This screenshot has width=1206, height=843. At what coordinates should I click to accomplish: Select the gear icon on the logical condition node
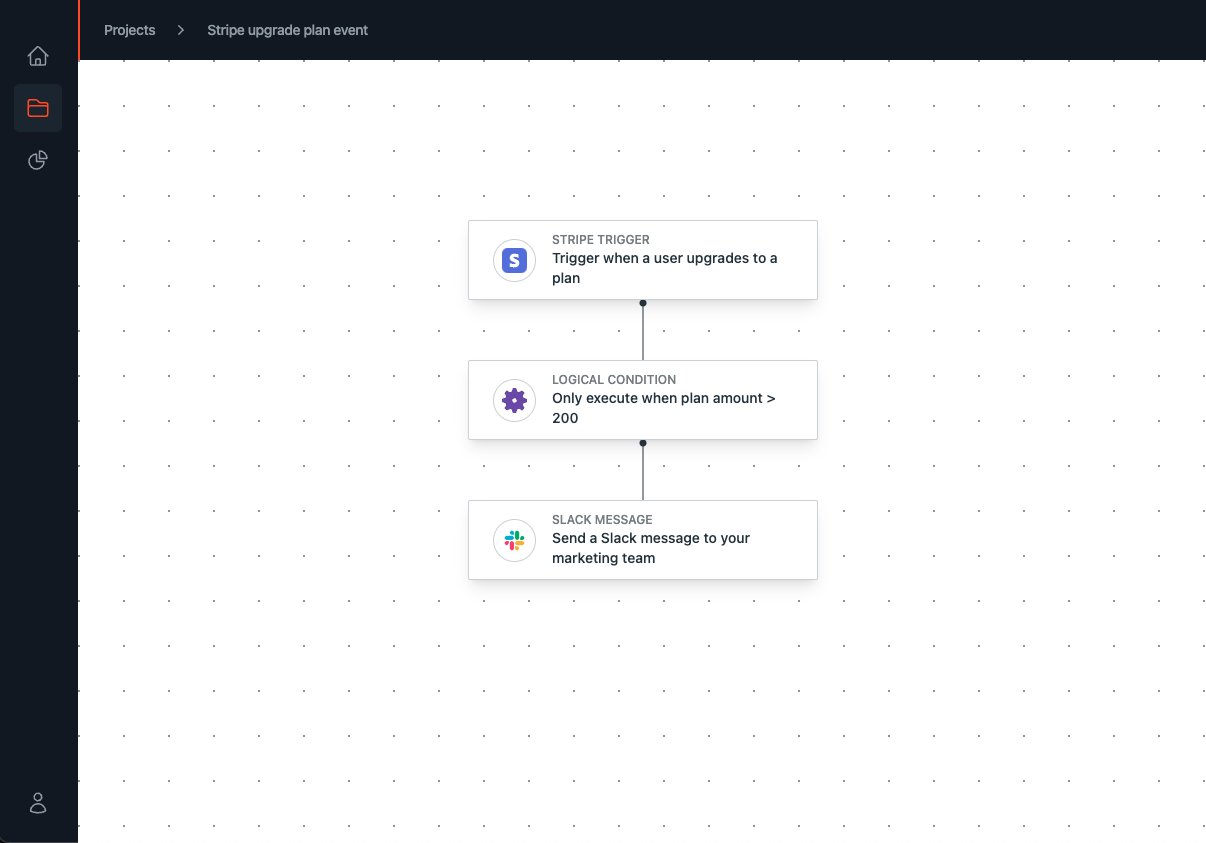click(514, 400)
